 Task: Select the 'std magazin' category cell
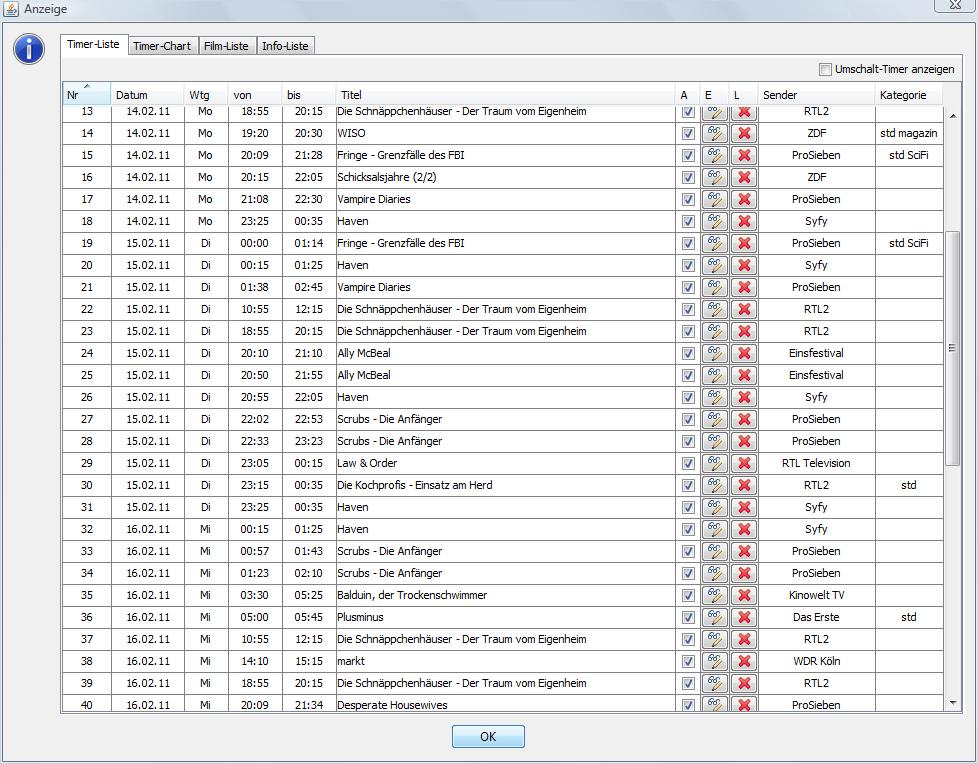(x=908, y=133)
